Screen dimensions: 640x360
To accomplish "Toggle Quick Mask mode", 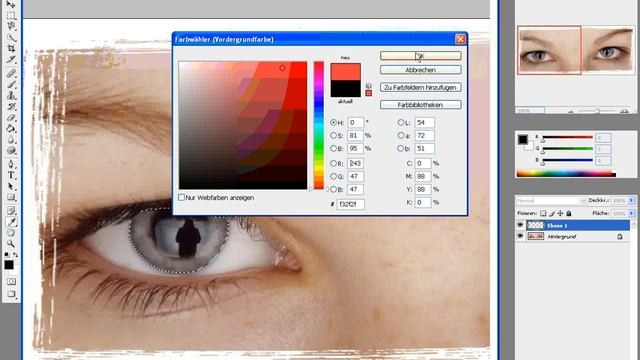I will (11, 282).
